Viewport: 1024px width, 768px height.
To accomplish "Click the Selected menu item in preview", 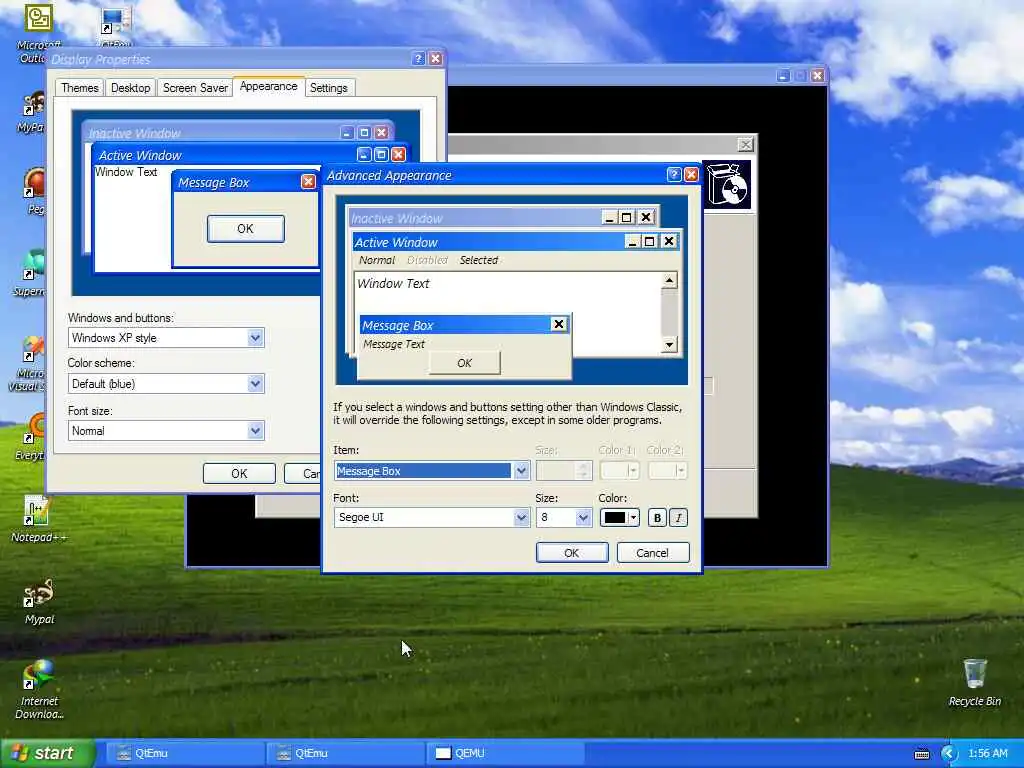I will (479, 260).
